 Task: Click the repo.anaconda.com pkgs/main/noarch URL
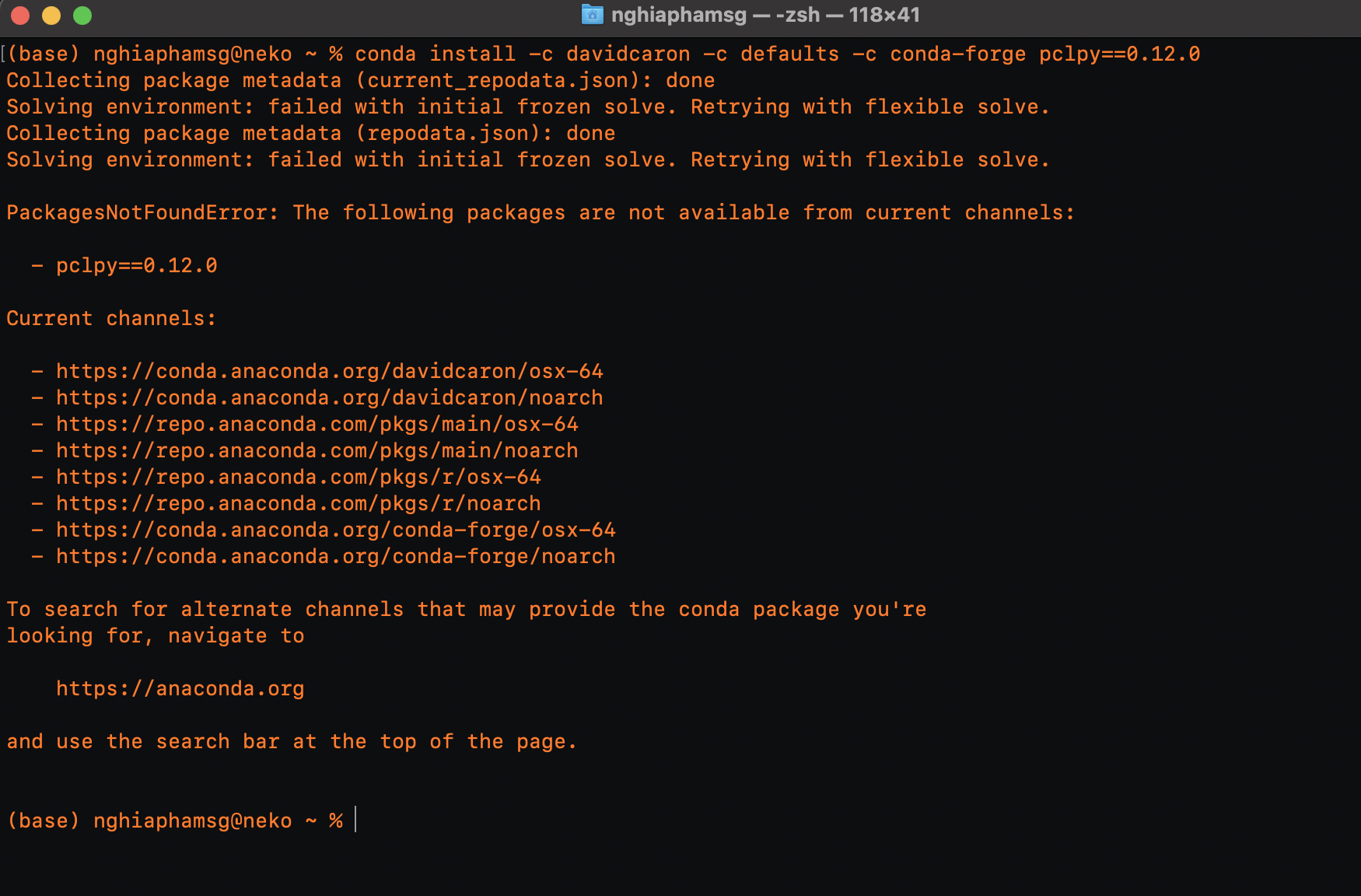click(x=316, y=450)
